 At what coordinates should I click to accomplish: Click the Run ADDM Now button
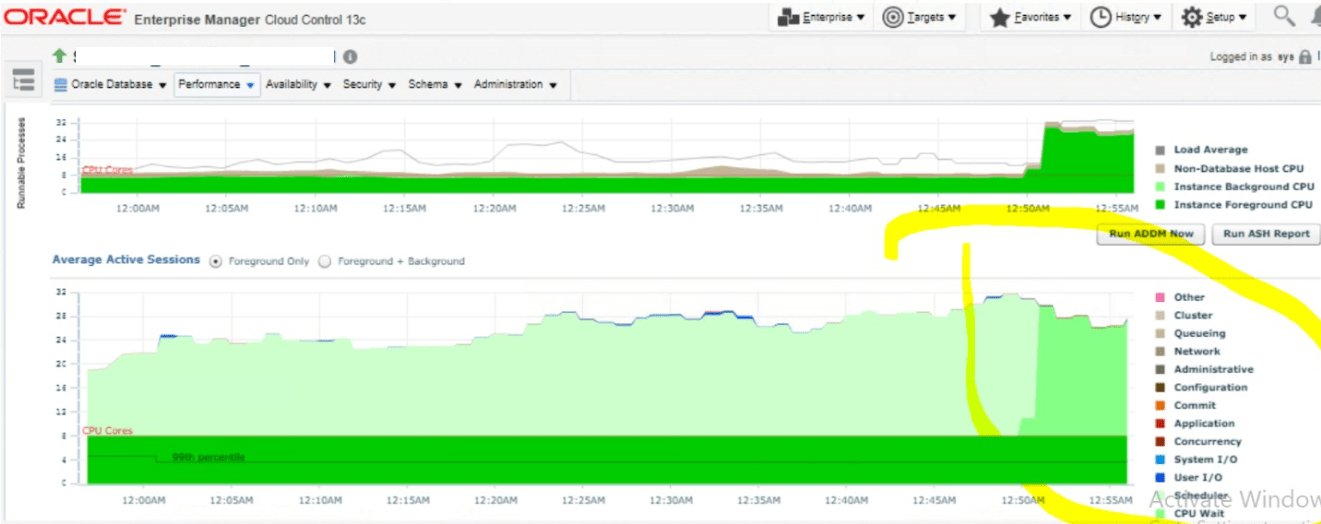(1151, 234)
